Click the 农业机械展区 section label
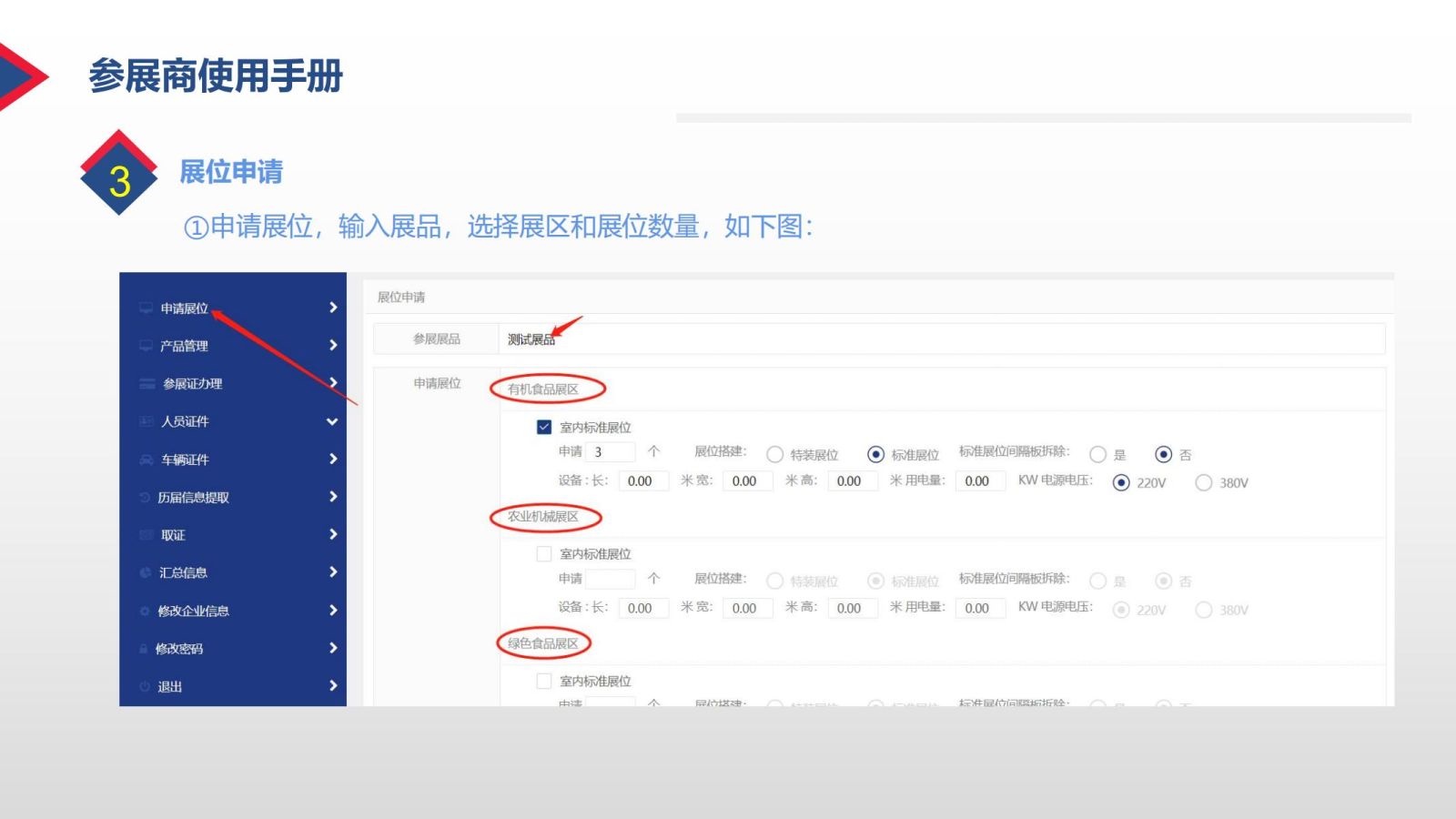 coord(543,517)
